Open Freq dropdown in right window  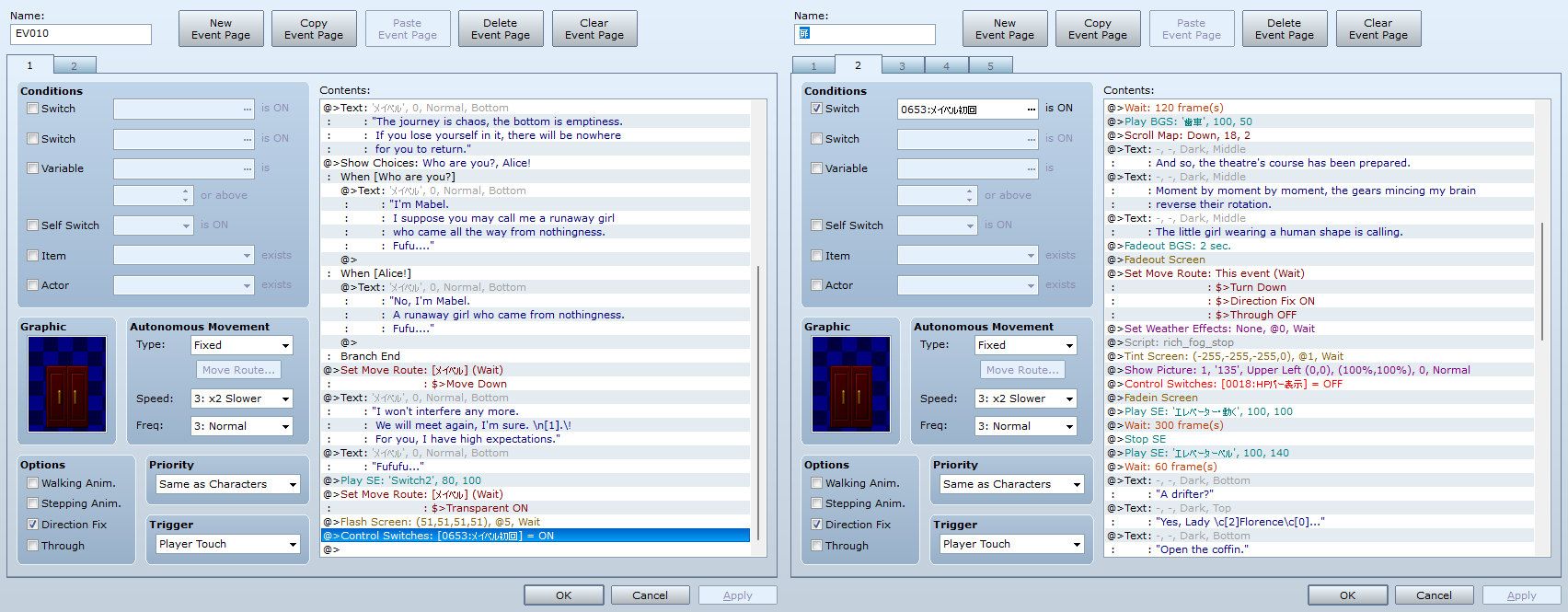coord(1026,426)
